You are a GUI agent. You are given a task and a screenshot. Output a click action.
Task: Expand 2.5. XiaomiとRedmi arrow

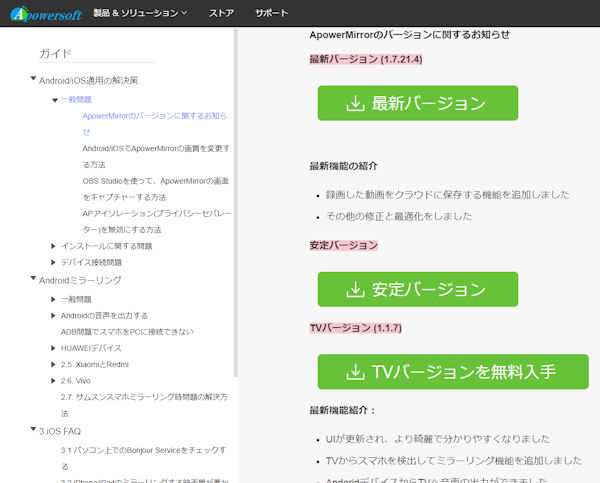[x=53, y=364]
